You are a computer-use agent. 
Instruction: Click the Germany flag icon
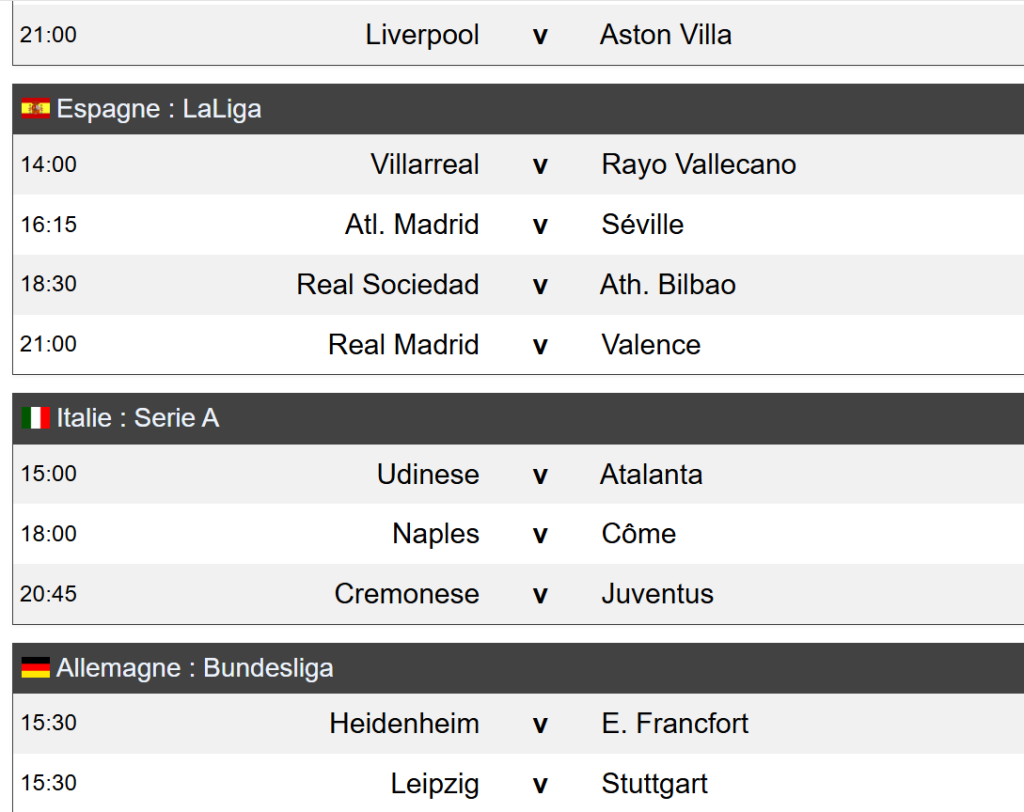click(36, 668)
